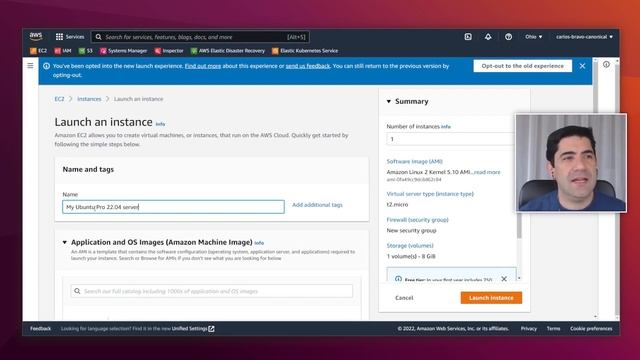
Task: Open Unified Settings link in footer
Action: pyautogui.click(x=193, y=329)
